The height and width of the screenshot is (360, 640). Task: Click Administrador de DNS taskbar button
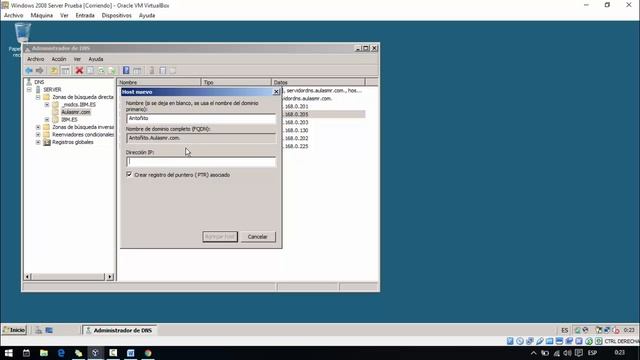pos(119,330)
